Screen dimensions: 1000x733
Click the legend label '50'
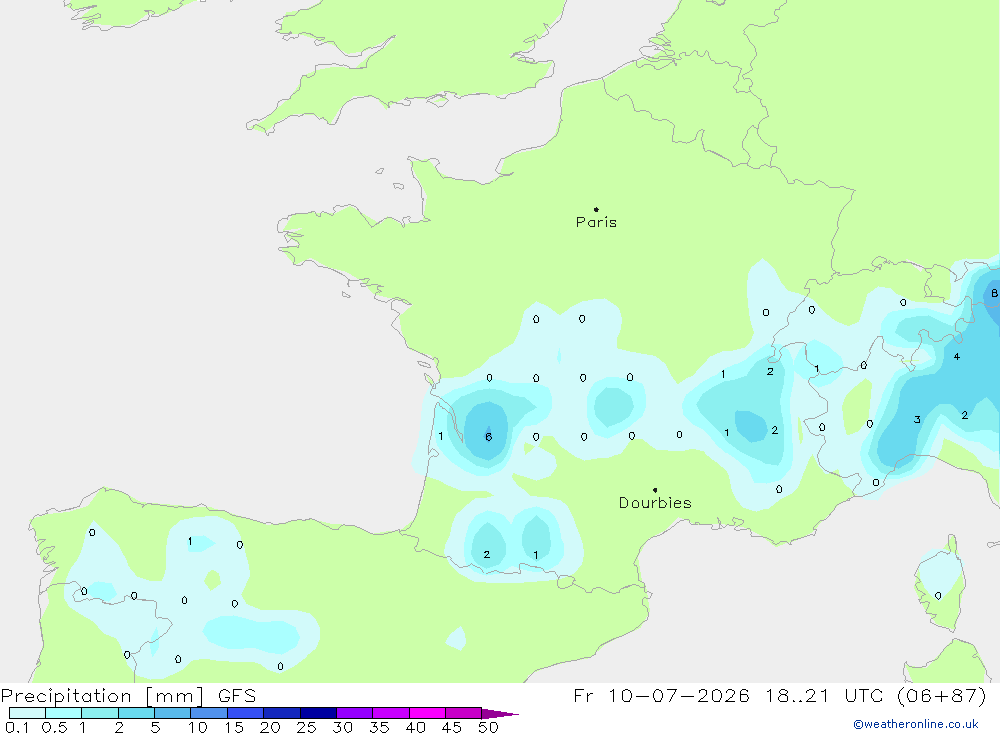point(488,727)
